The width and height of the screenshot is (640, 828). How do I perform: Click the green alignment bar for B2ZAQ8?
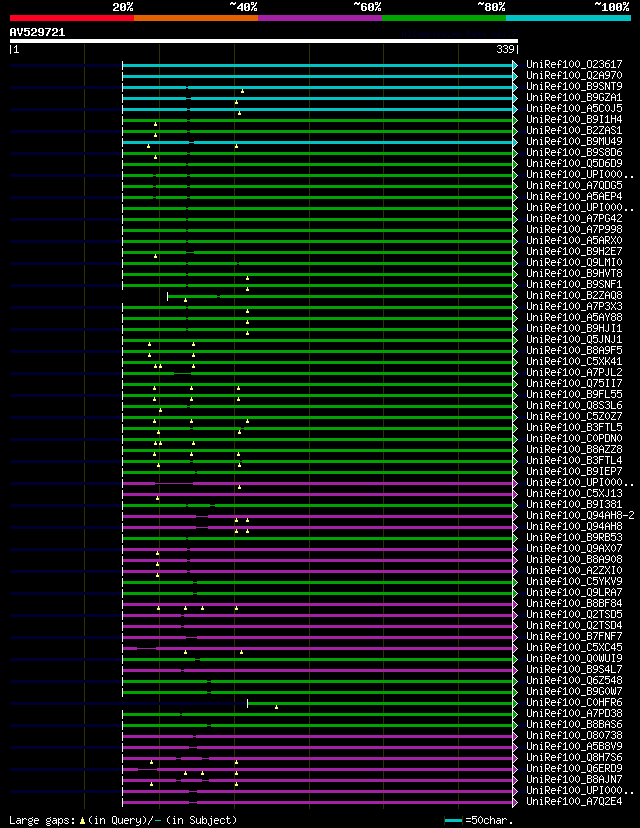pos(340,296)
